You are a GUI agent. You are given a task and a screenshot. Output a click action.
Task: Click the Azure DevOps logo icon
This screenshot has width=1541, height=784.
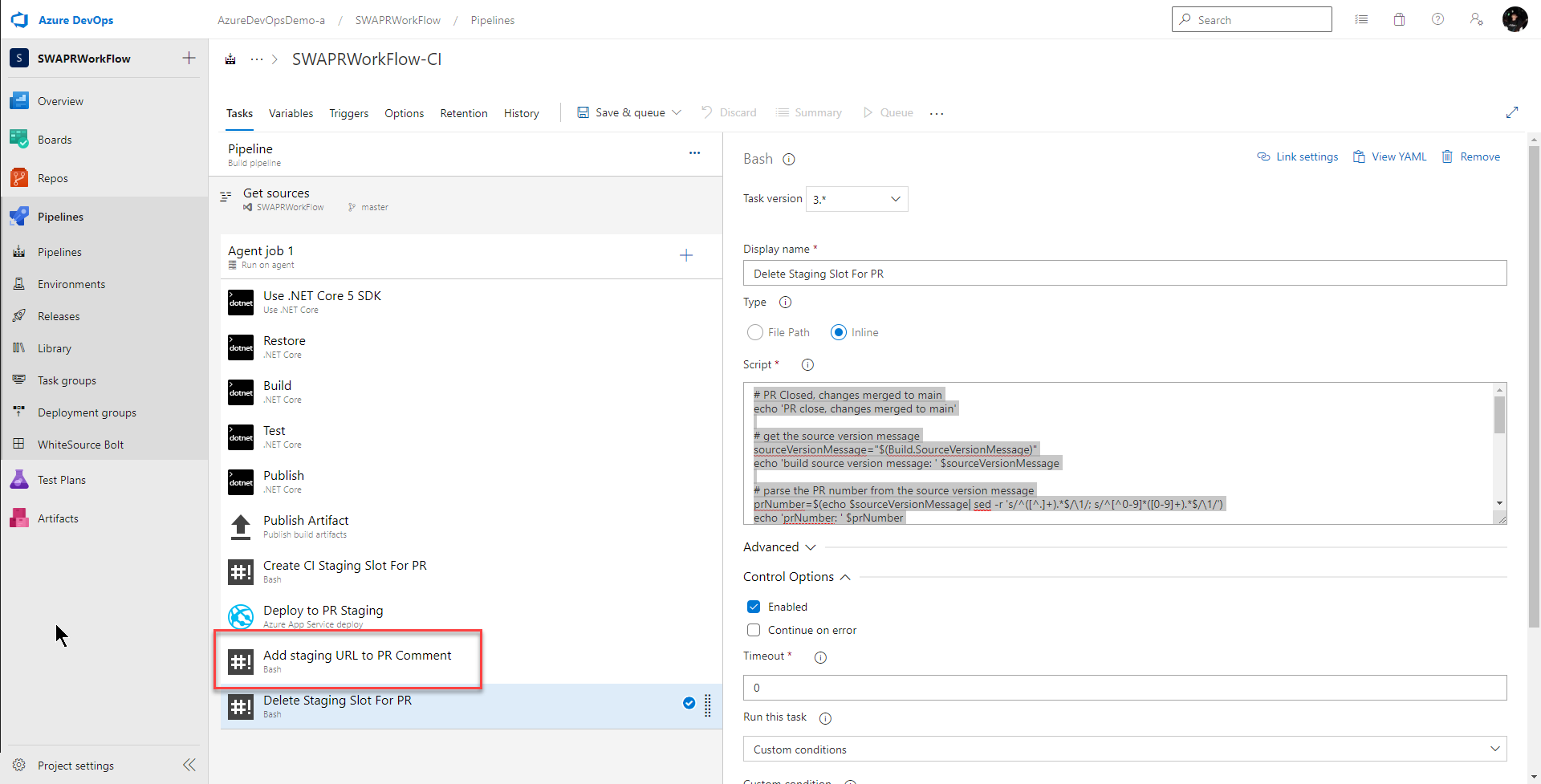[x=19, y=20]
